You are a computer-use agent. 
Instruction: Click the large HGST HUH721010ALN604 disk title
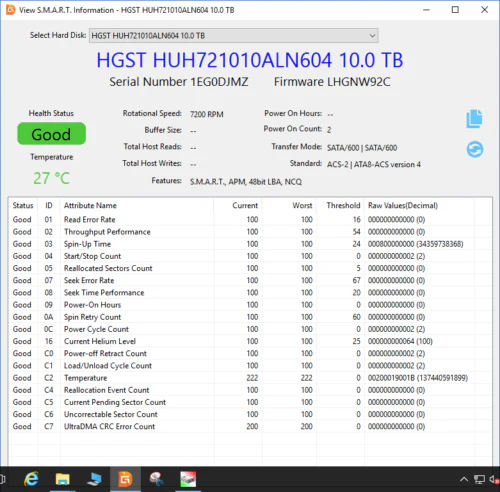coord(250,60)
